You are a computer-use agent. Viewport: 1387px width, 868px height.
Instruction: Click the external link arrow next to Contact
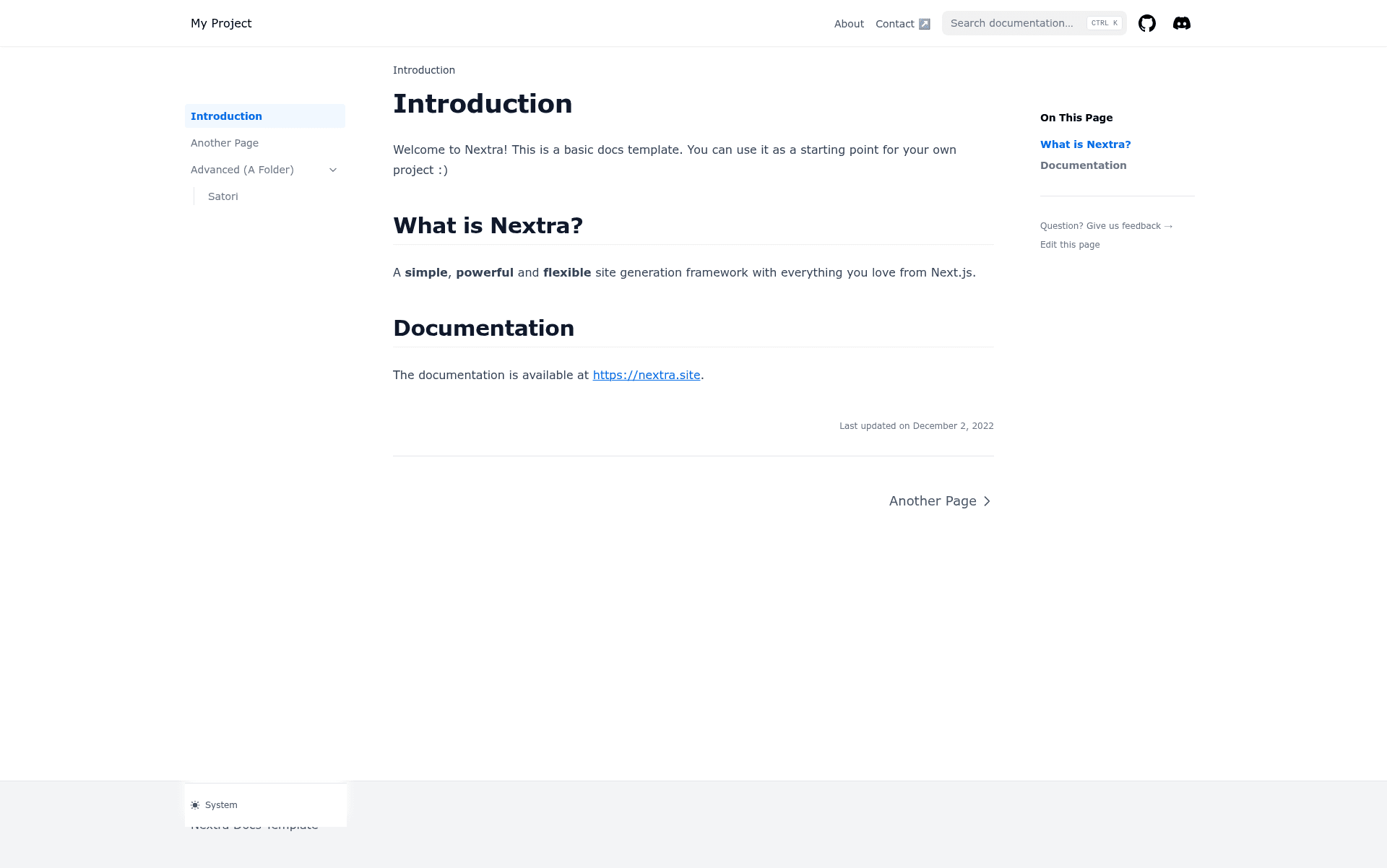pos(924,24)
